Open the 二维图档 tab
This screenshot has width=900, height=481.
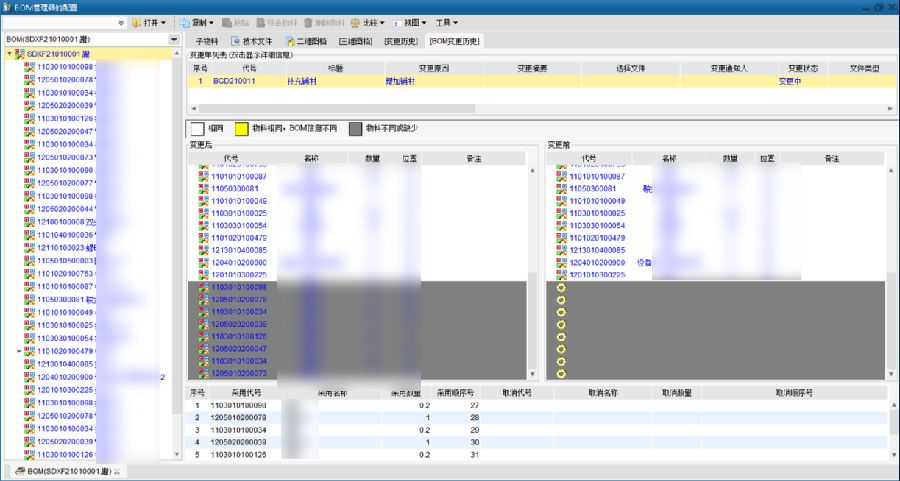(x=306, y=41)
